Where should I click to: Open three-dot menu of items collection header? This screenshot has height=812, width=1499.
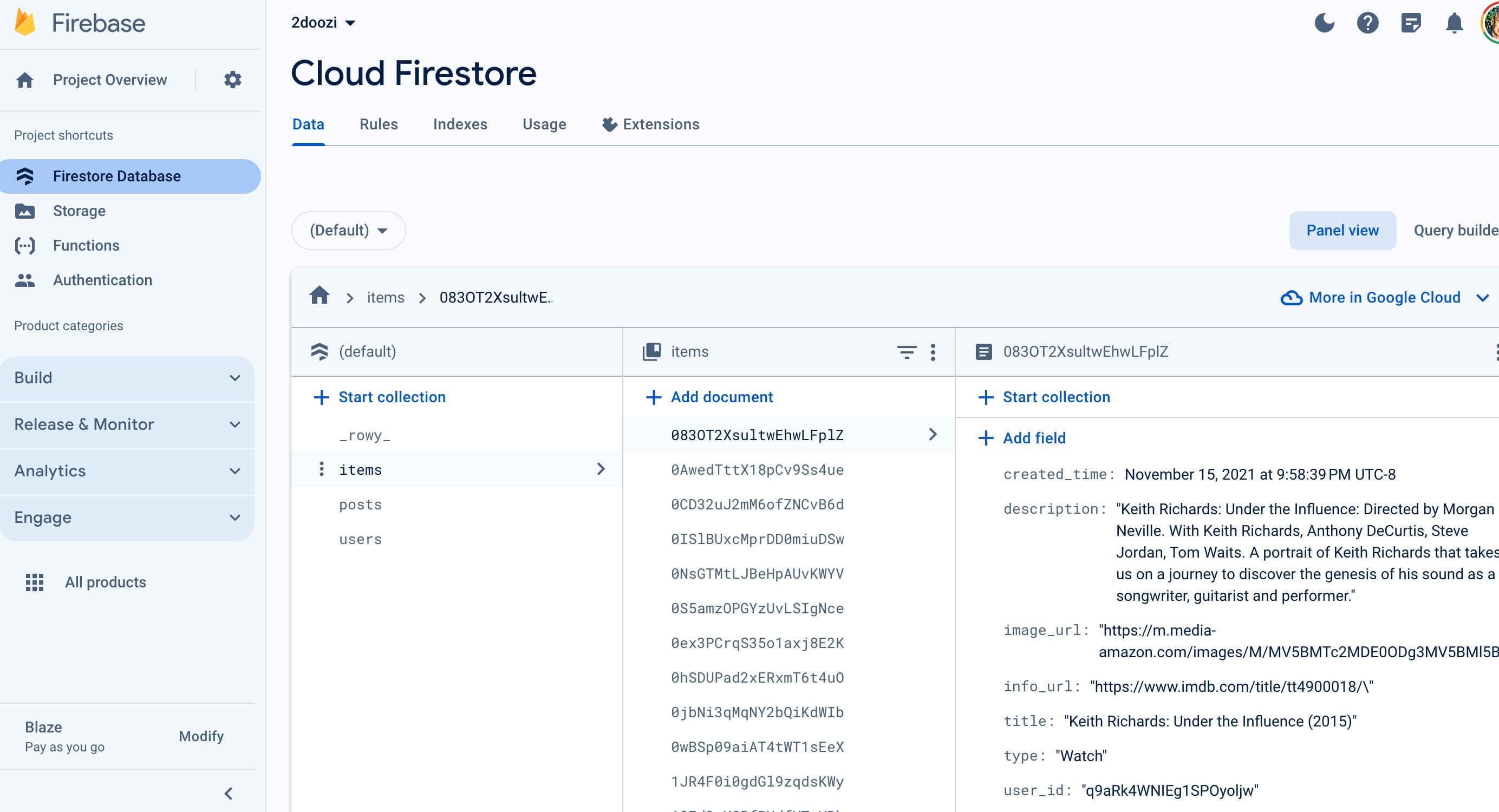933,352
